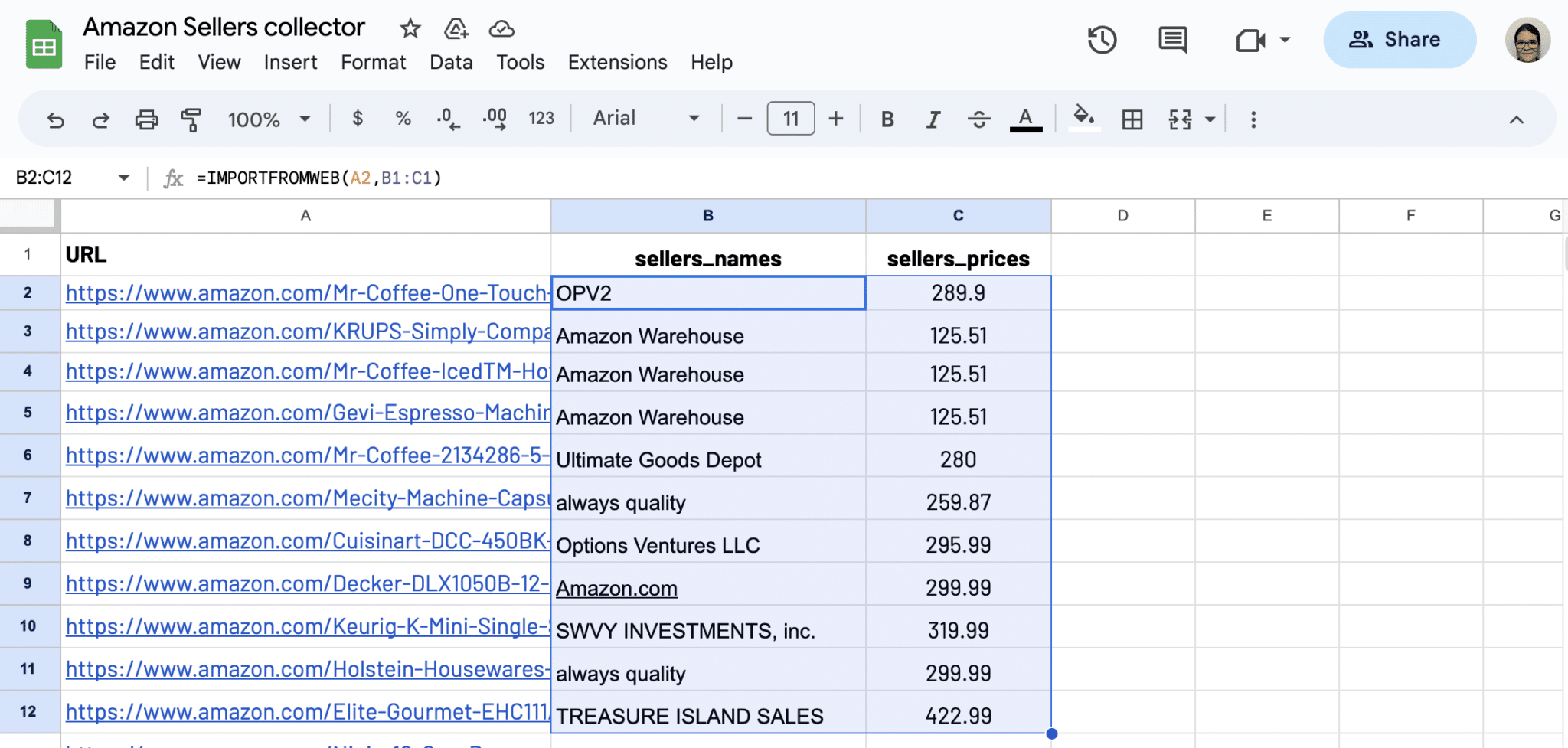Toggle italic text style

click(x=933, y=119)
